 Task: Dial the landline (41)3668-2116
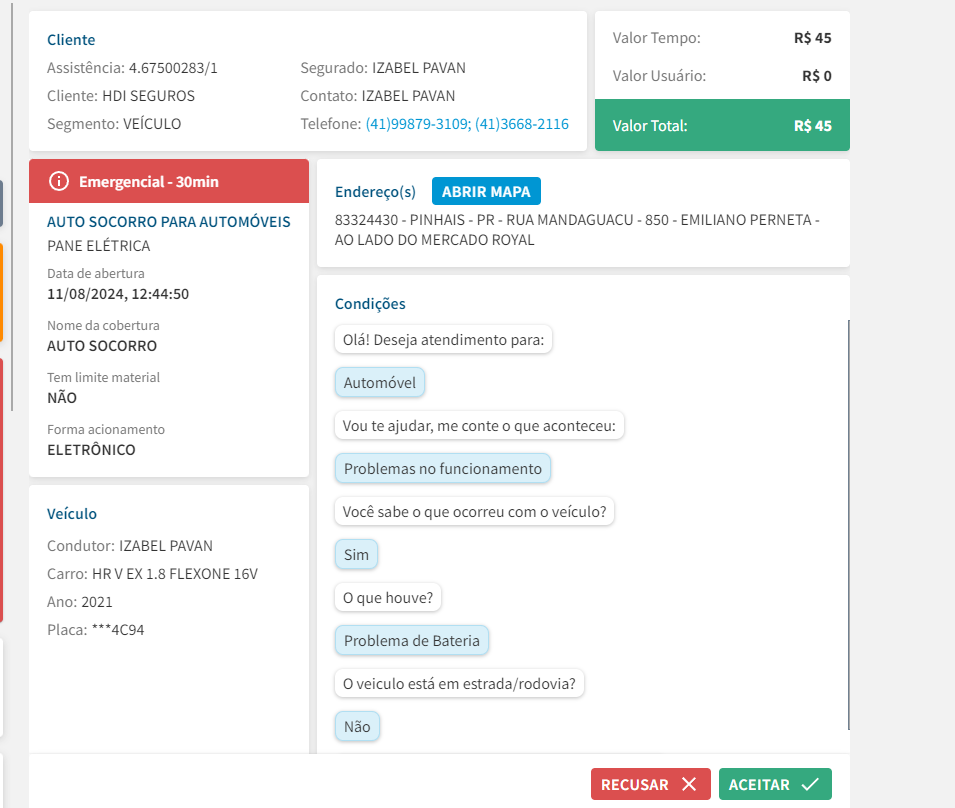point(522,124)
